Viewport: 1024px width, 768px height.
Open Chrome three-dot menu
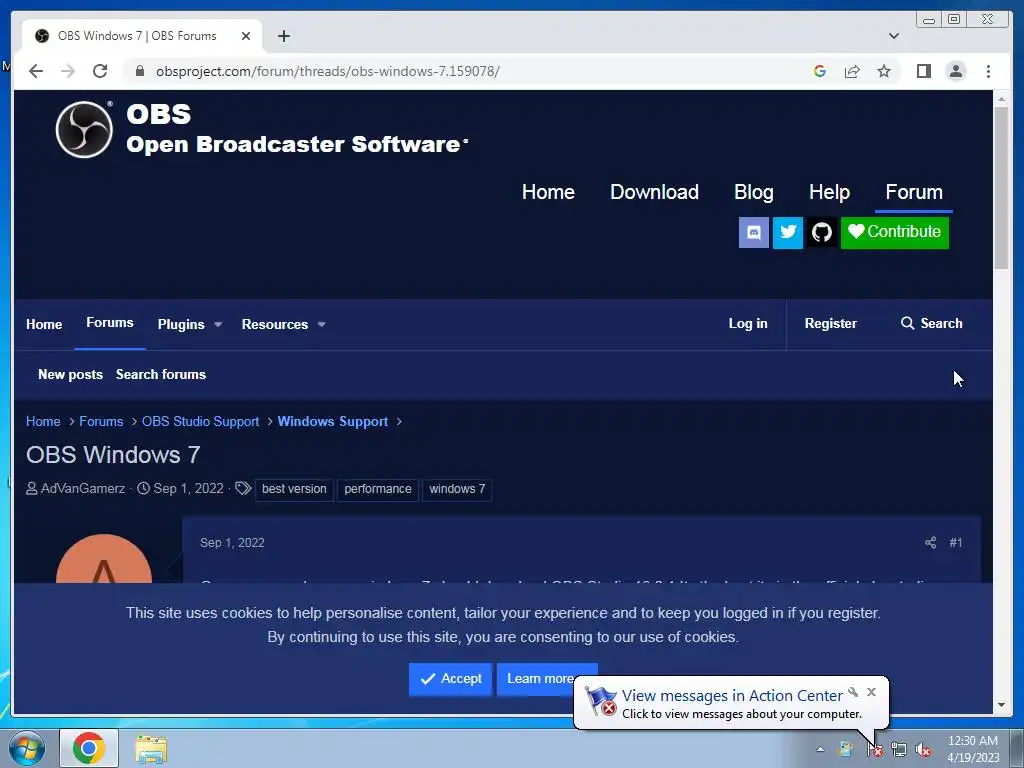click(988, 71)
